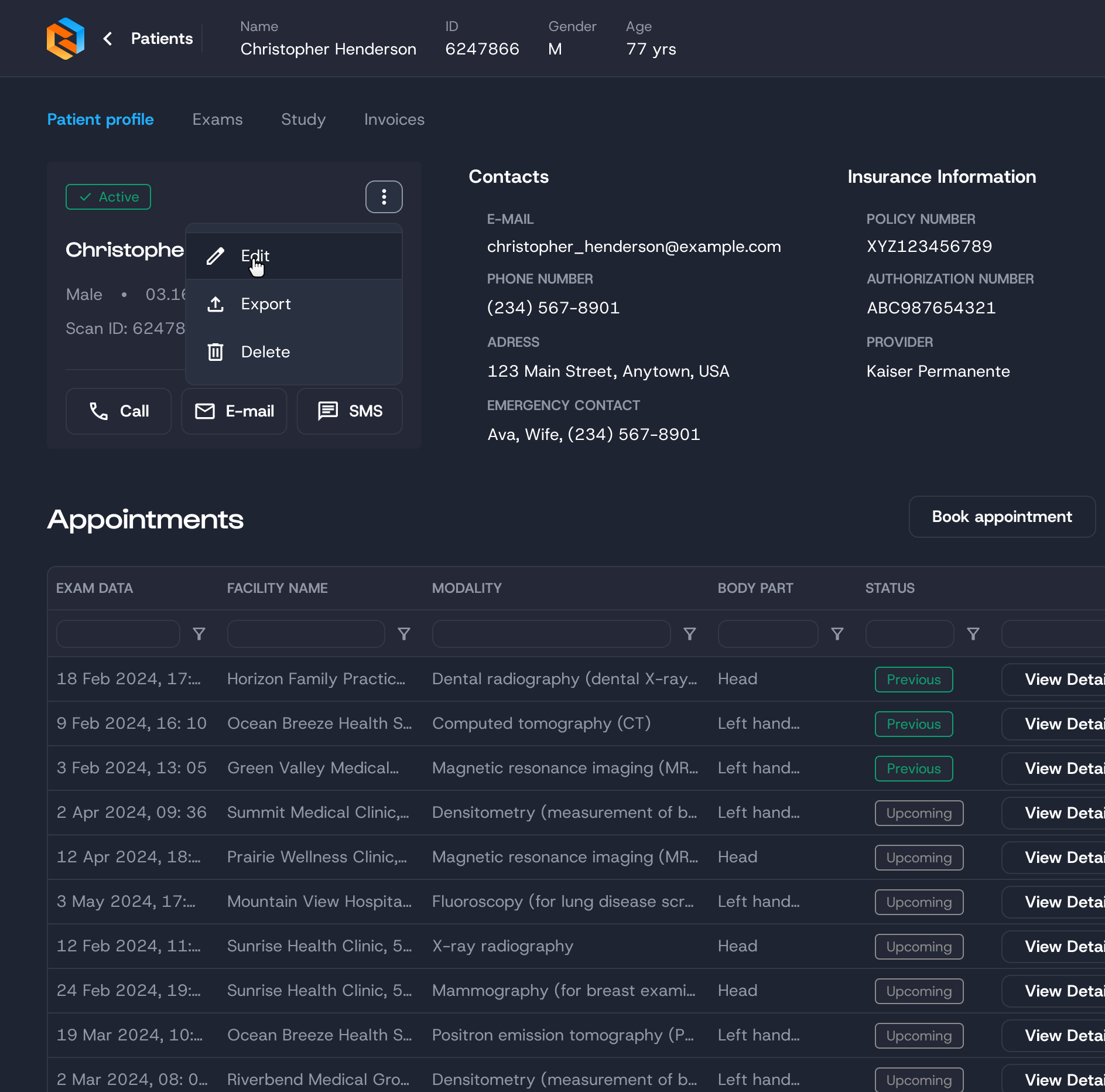The image size is (1105, 1092).
Task: Click the X-ray radiography modality cell
Action: coord(503,946)
